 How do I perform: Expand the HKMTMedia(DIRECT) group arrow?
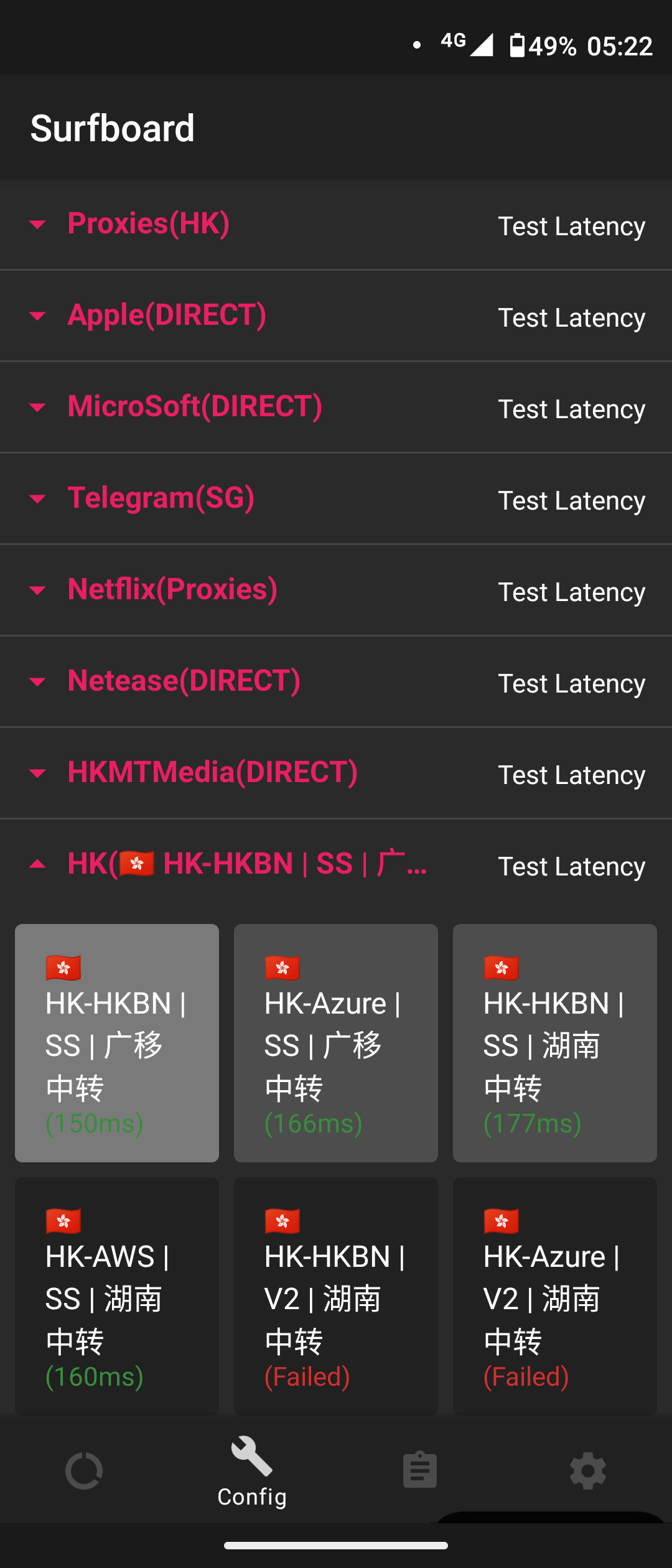coord(37,773)
